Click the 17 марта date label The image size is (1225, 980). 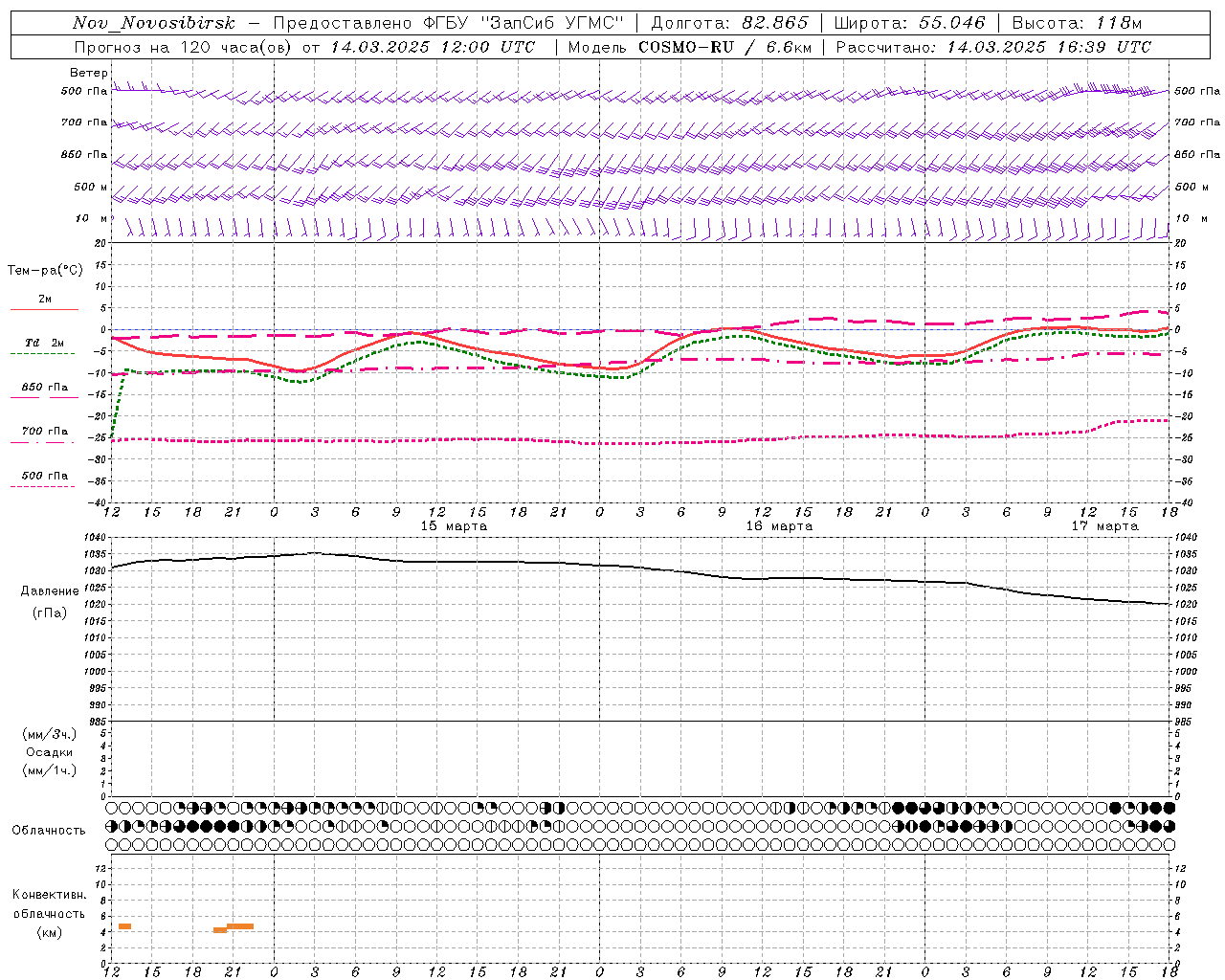pyautogui.click(x=1104, y=526)
